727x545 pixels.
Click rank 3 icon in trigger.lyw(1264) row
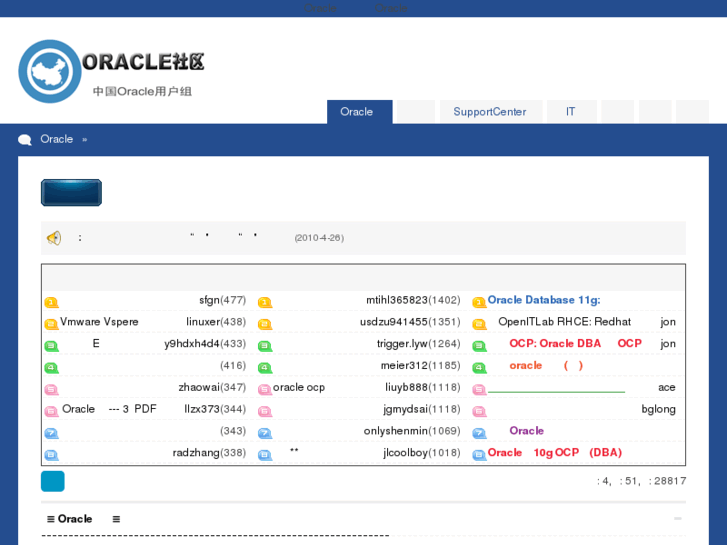265,346
